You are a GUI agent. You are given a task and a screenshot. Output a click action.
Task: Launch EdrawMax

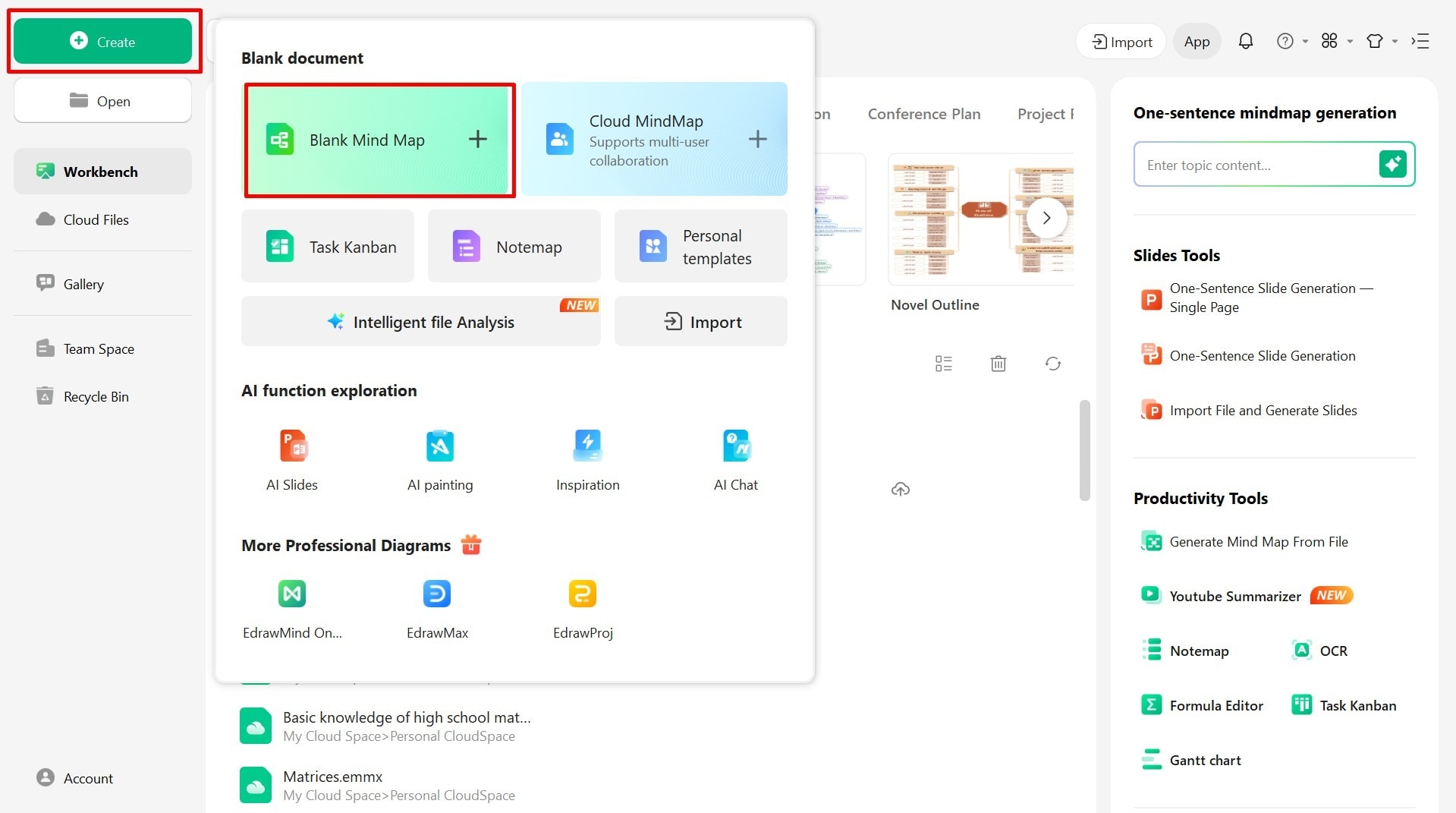click(x=437, y=610)
